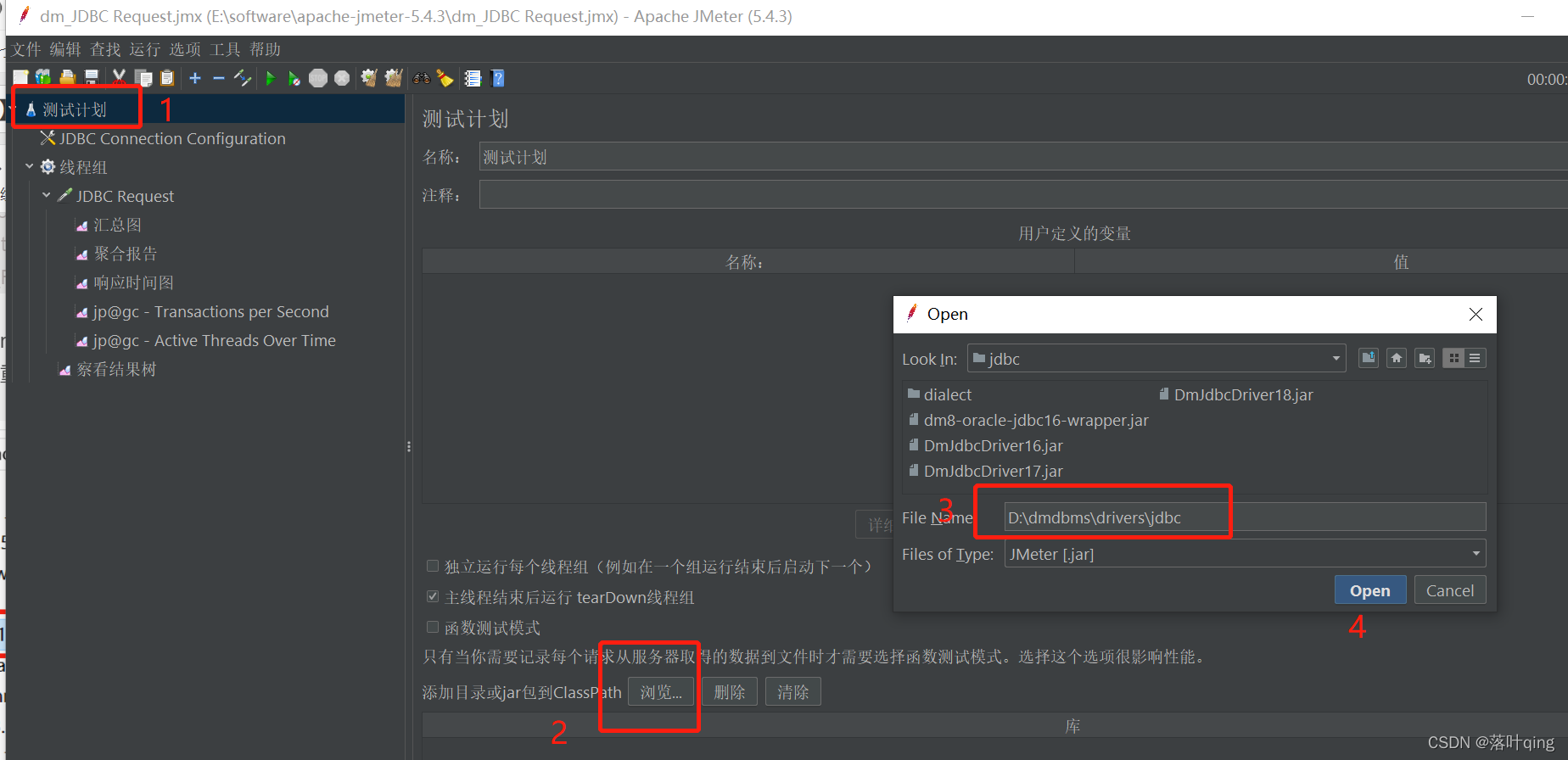Click the File Name input field
This screenshot has height=760, width=1568.
click(x=1245, y=517)
